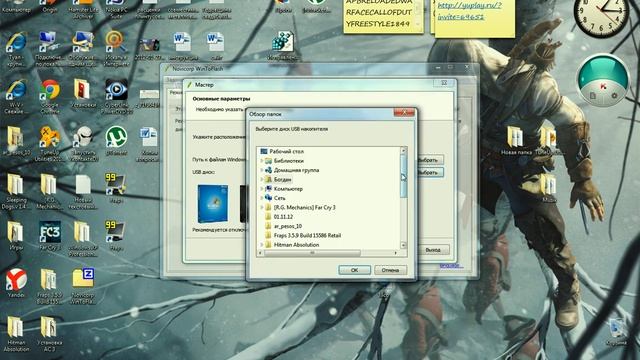Viewport: 640px width, 360px height.
Task: Open the yuplay.ru invite link on note
Action: coord(469,11)
